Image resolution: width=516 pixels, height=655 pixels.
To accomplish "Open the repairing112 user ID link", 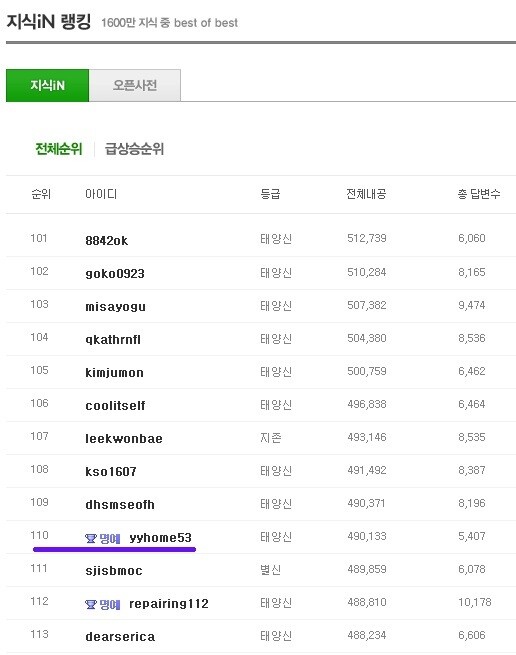I will coord(169,604).
